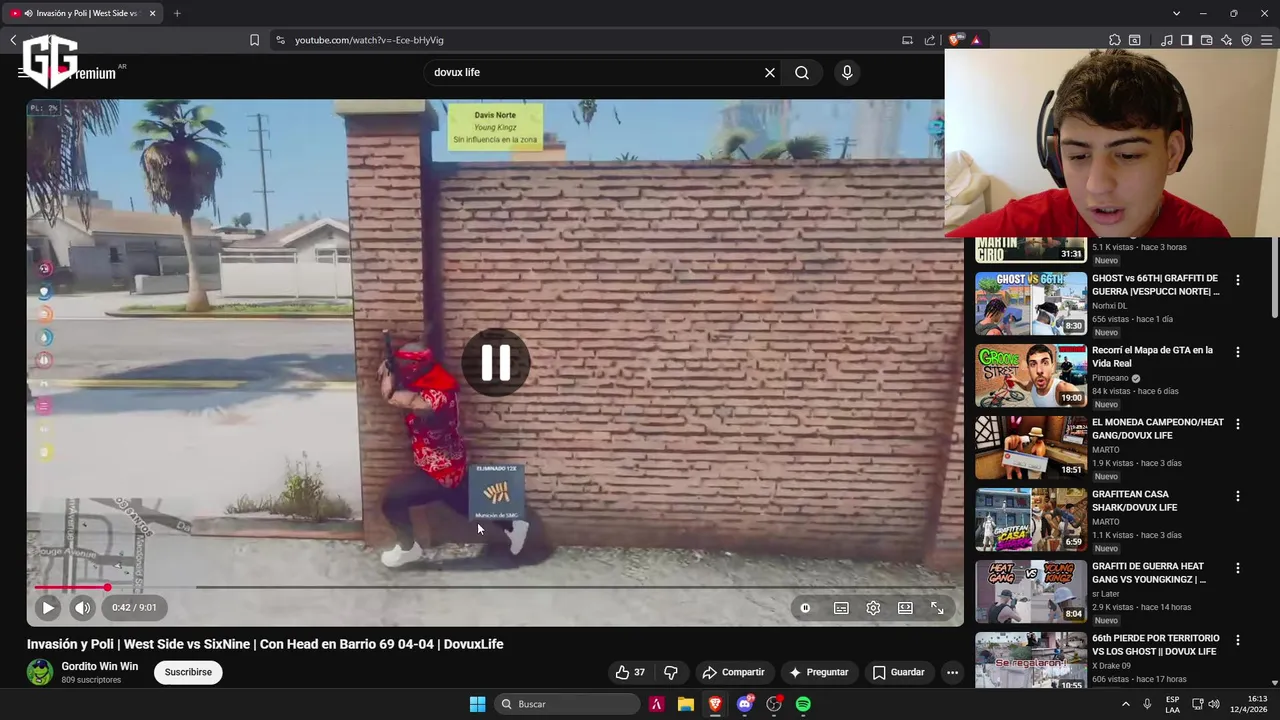
Task: Open options menu for GRAFITI DE GUERRA HEAT video
Action: 1238,568
